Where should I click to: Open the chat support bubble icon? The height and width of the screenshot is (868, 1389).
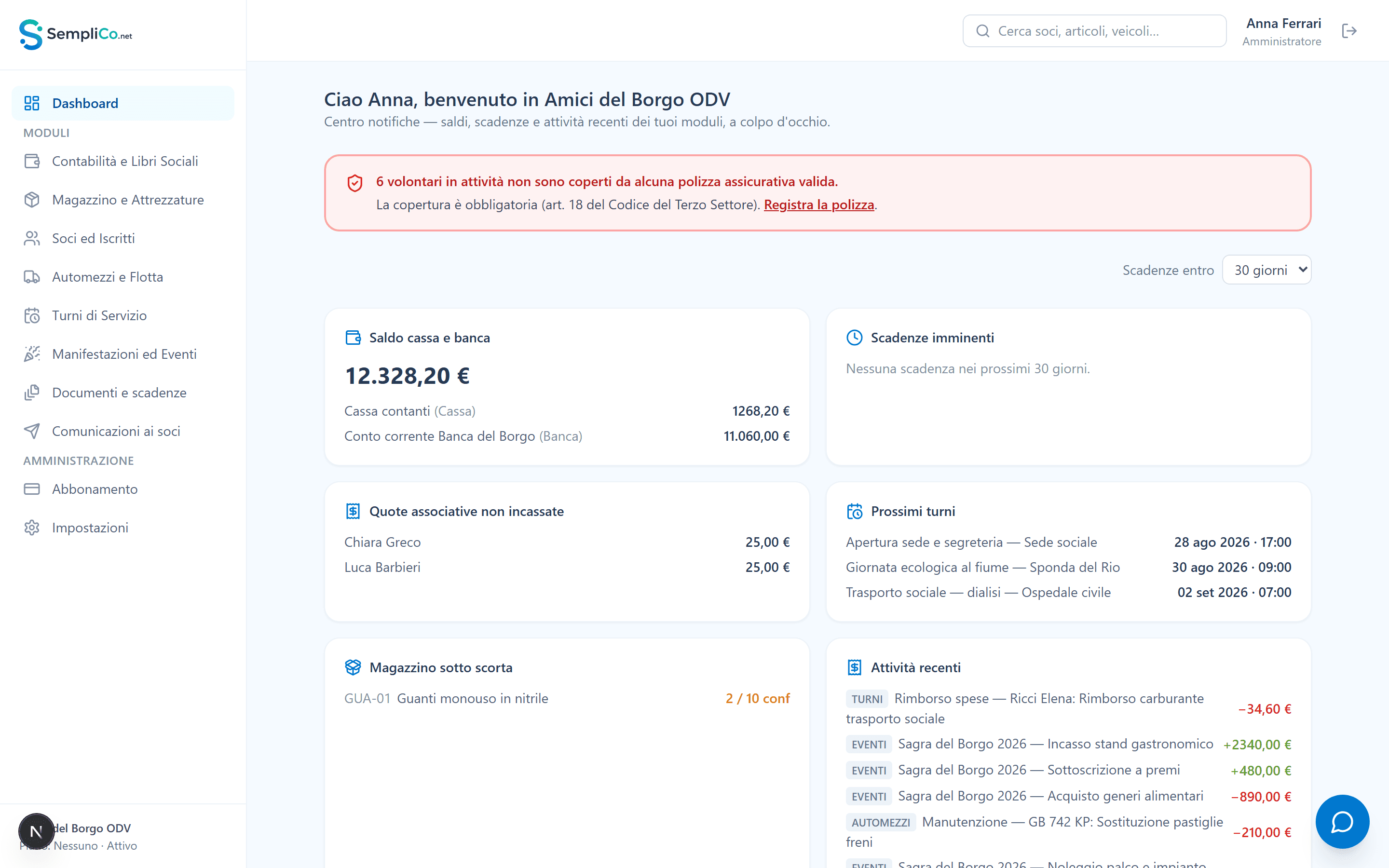[1342, 822]
